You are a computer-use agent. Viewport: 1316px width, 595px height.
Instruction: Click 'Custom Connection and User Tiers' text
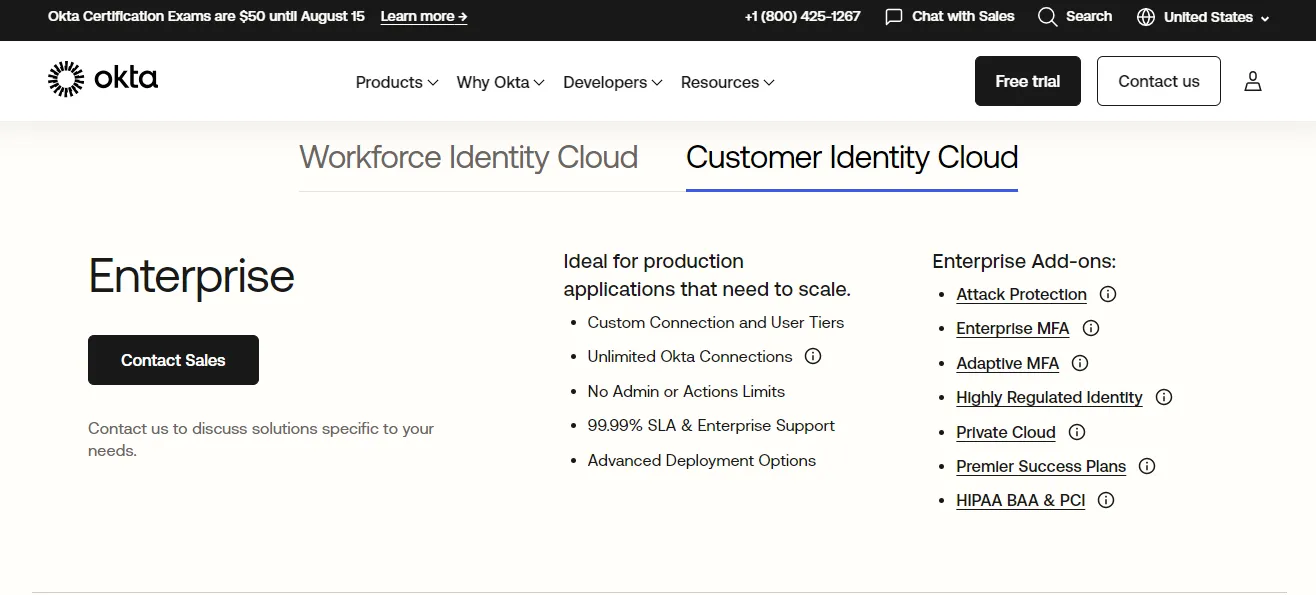[x=716, y=322]
